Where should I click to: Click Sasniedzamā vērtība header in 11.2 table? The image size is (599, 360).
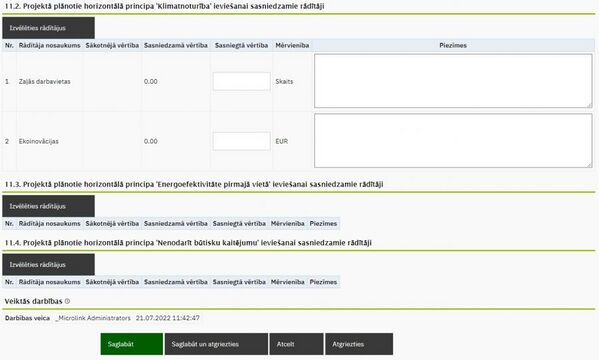(176, 45)
